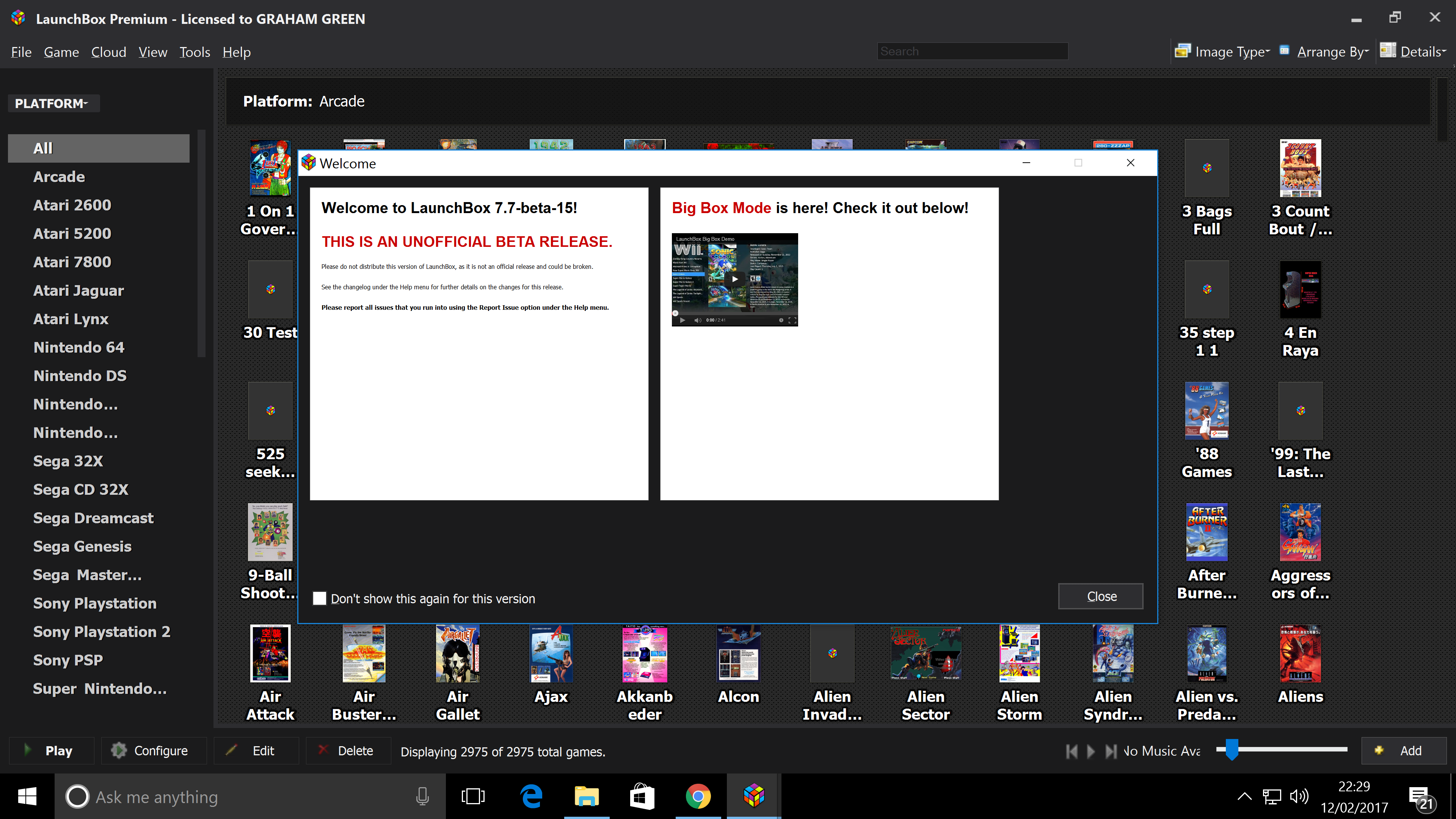Select Akkanbeder game cover
This screenshot has width=1456, height=819.
click(645, 653)
